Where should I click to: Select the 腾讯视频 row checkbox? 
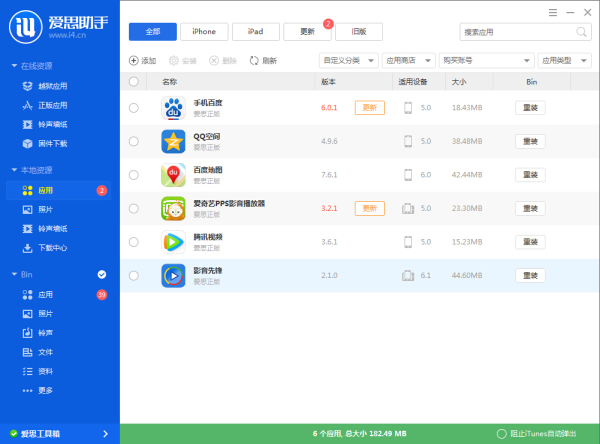(x=134, y=242)
